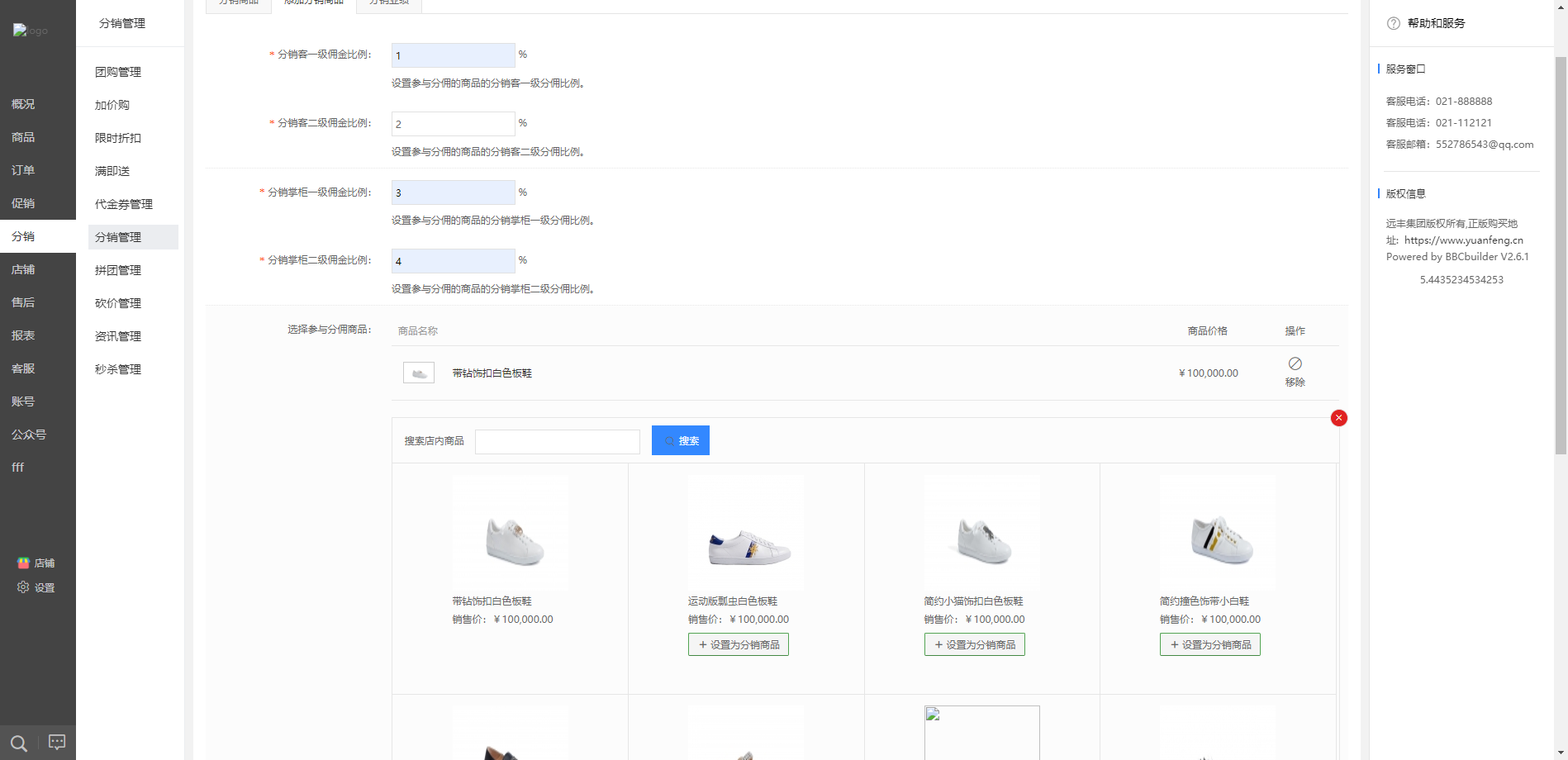Click the 帮助和服务 header

pos(1437,23)
